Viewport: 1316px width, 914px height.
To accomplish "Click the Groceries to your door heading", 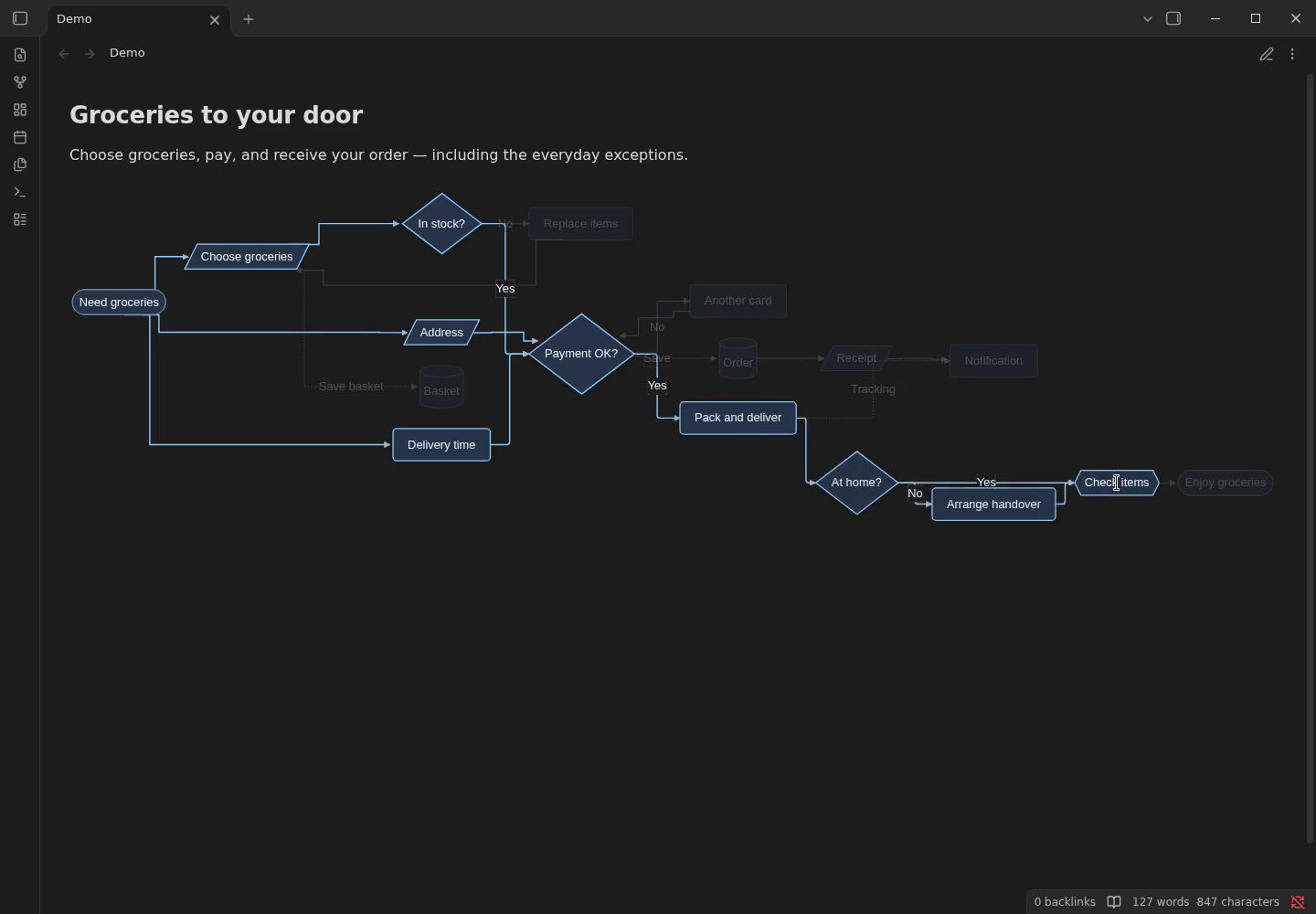I will pos(217,115).
